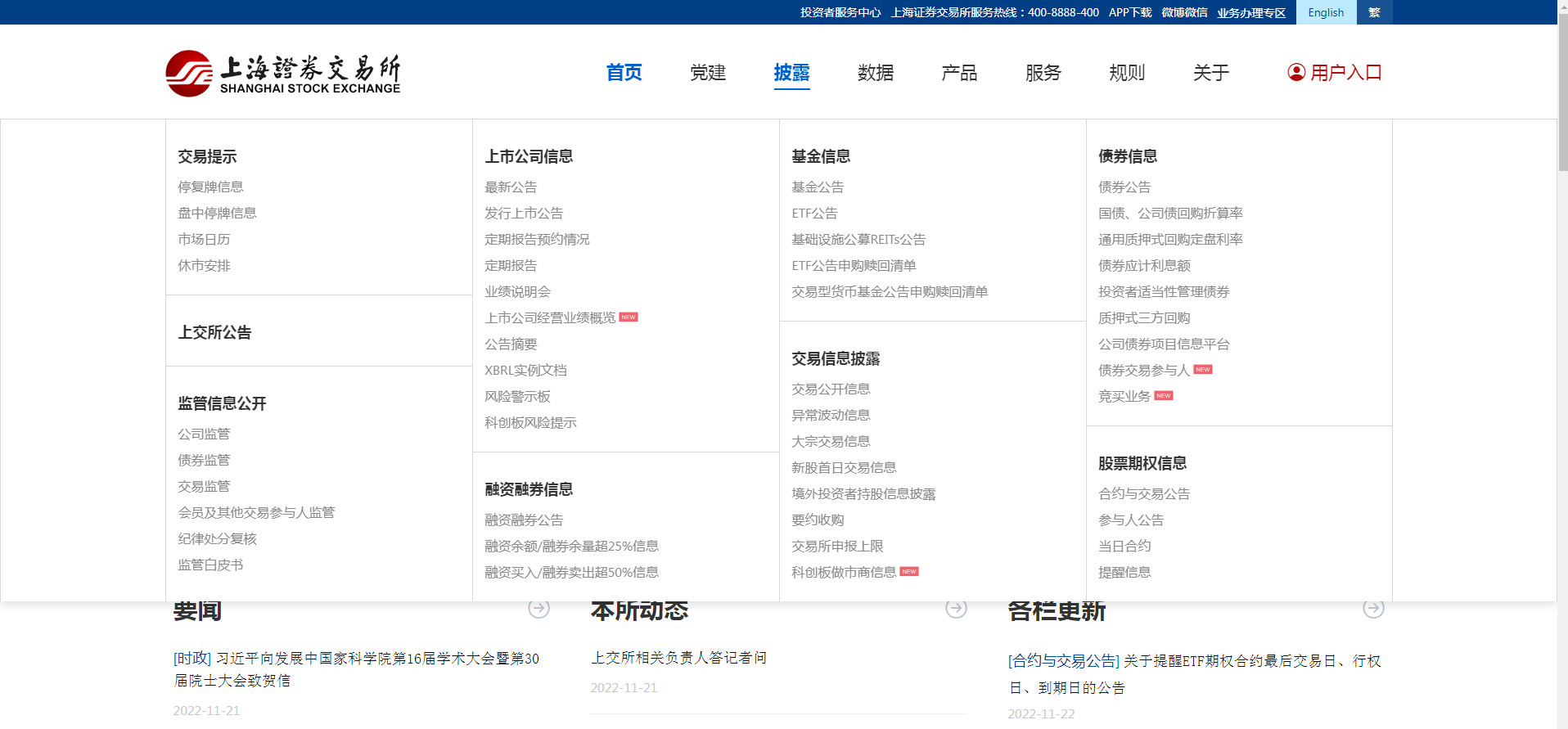Open 监管白皮书 link
Viewport: 1568px width, 729px height.
tap(210, 565)
